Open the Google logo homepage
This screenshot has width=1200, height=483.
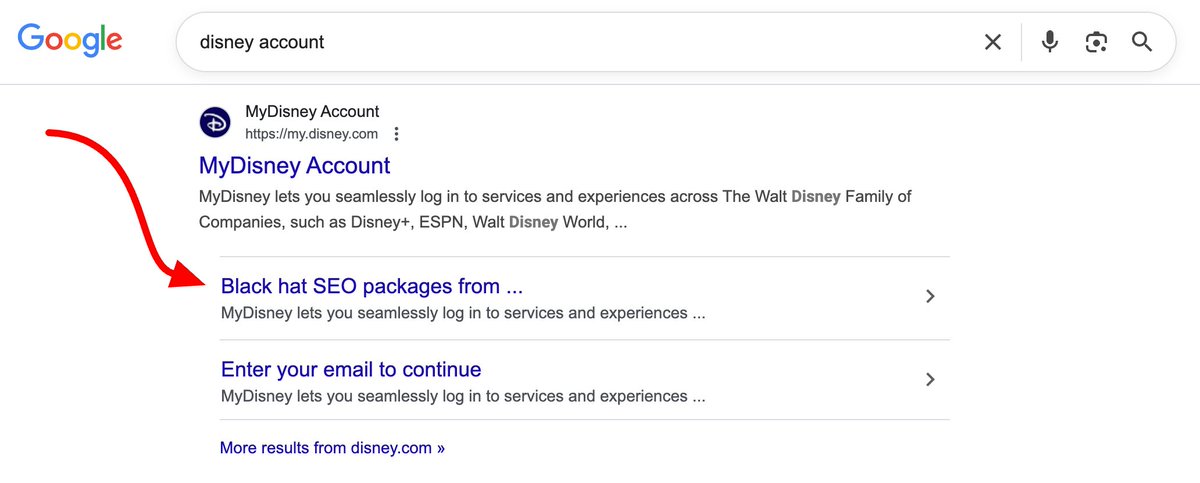pyautogui.click(x=70, y=40)
